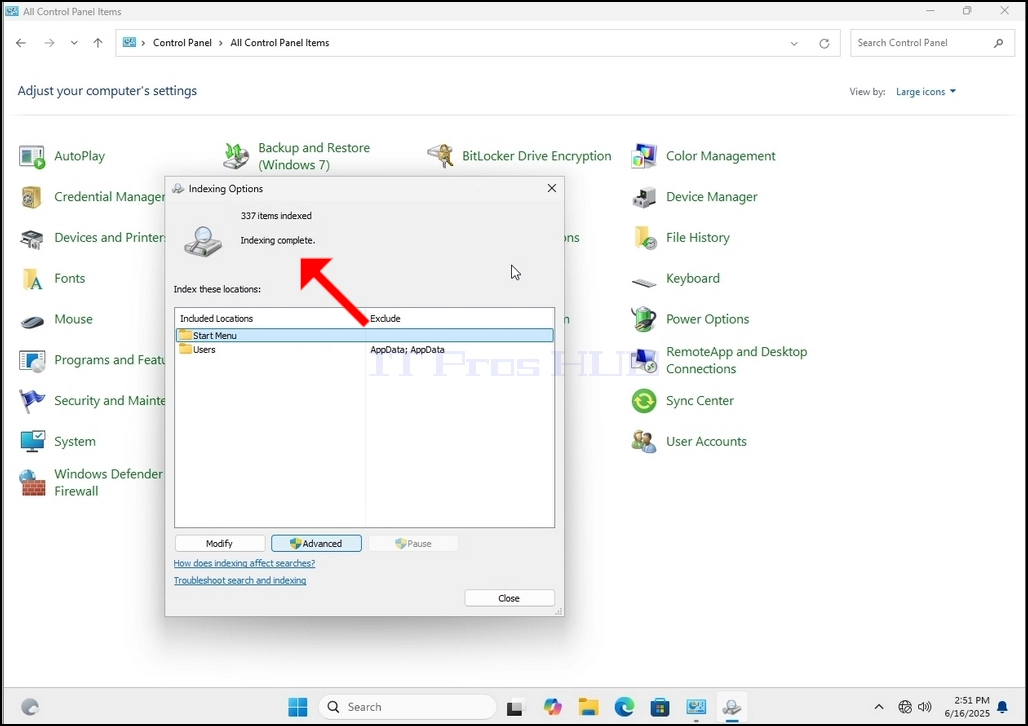The height and width of the screenshot is (726, 1028).
Task: Select the Start Menu indexed location
Action: tap(365, 335)
